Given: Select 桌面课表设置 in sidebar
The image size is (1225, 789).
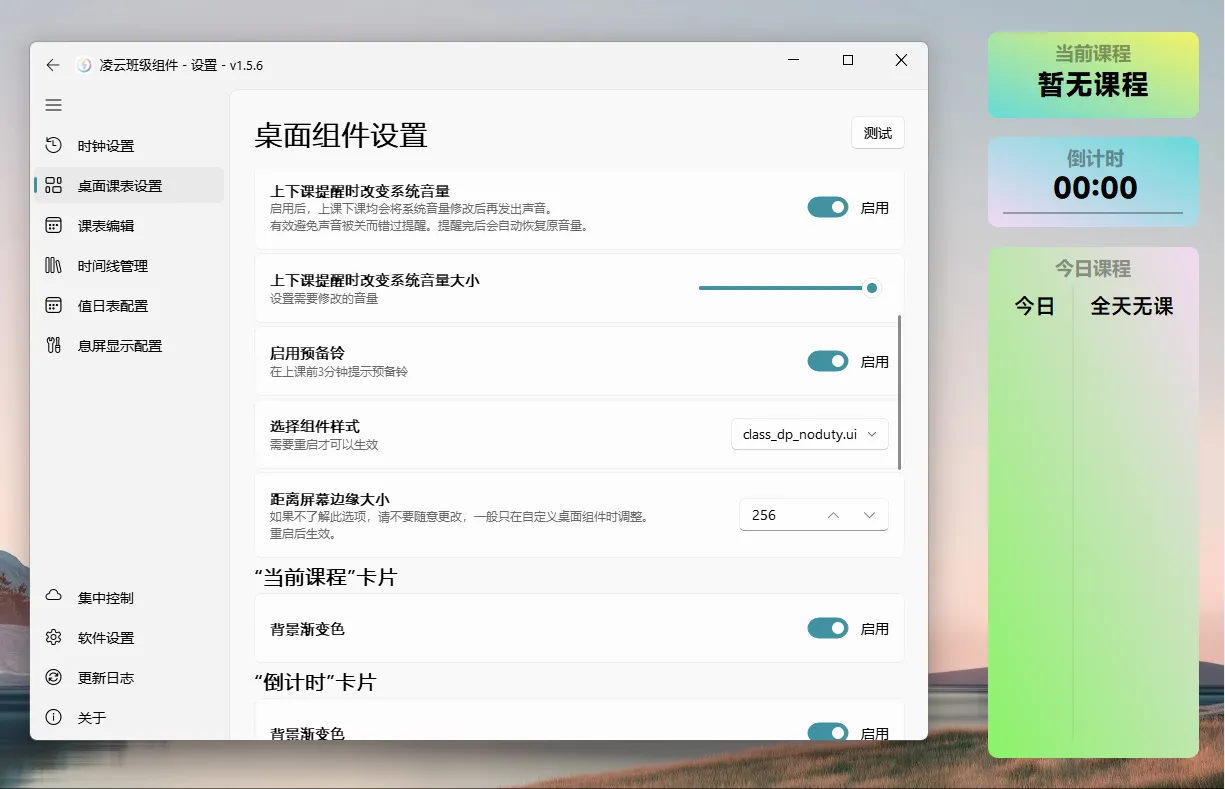Looking at the screenshot, I should (x=129, y=186).
